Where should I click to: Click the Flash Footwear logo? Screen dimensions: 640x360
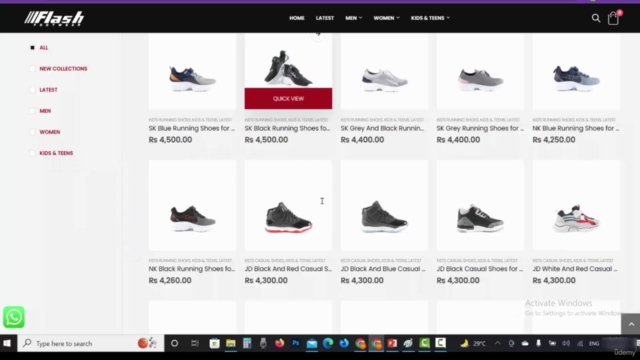[54, 18]
